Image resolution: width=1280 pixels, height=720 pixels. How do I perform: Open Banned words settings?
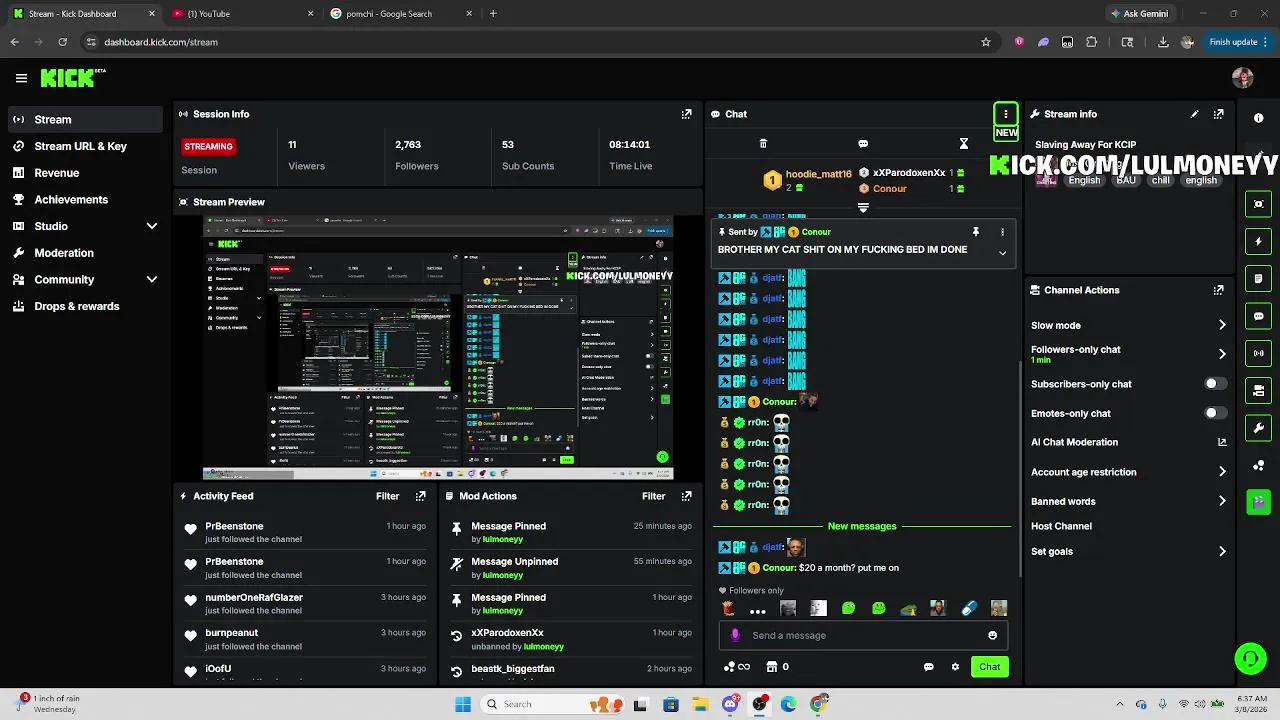(1128, 501)
